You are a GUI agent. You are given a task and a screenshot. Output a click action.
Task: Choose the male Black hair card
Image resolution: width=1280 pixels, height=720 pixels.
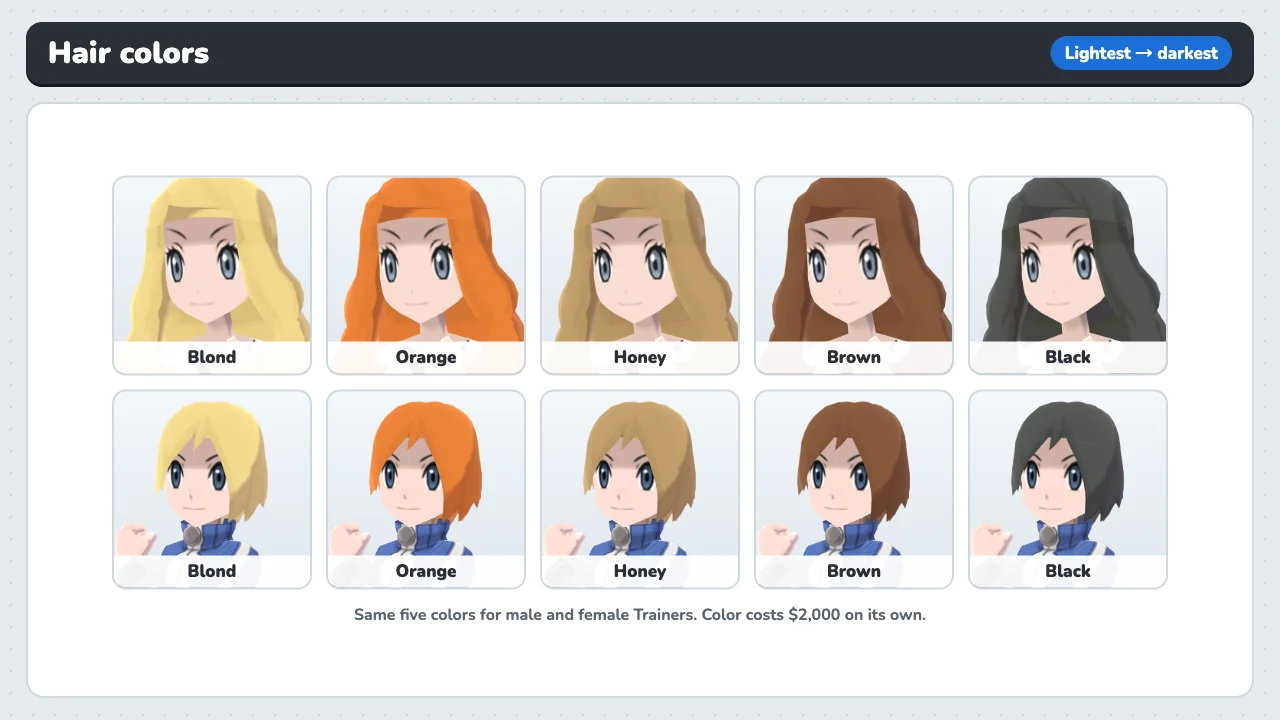tap(1068, 489)
